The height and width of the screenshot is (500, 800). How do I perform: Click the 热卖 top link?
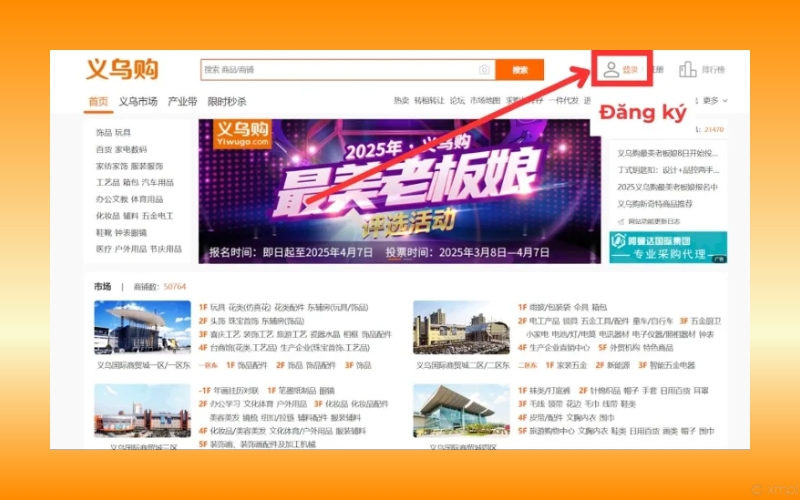point(401,101)
